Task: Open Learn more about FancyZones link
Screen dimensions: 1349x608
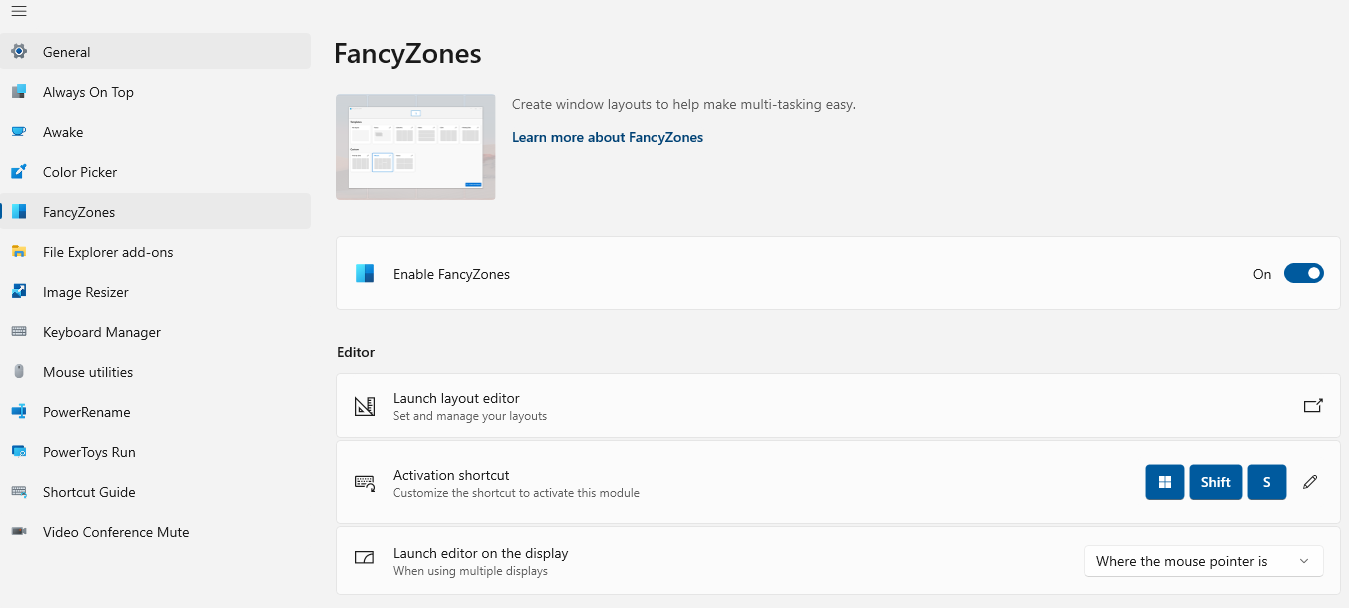Action: pos(607,137)
